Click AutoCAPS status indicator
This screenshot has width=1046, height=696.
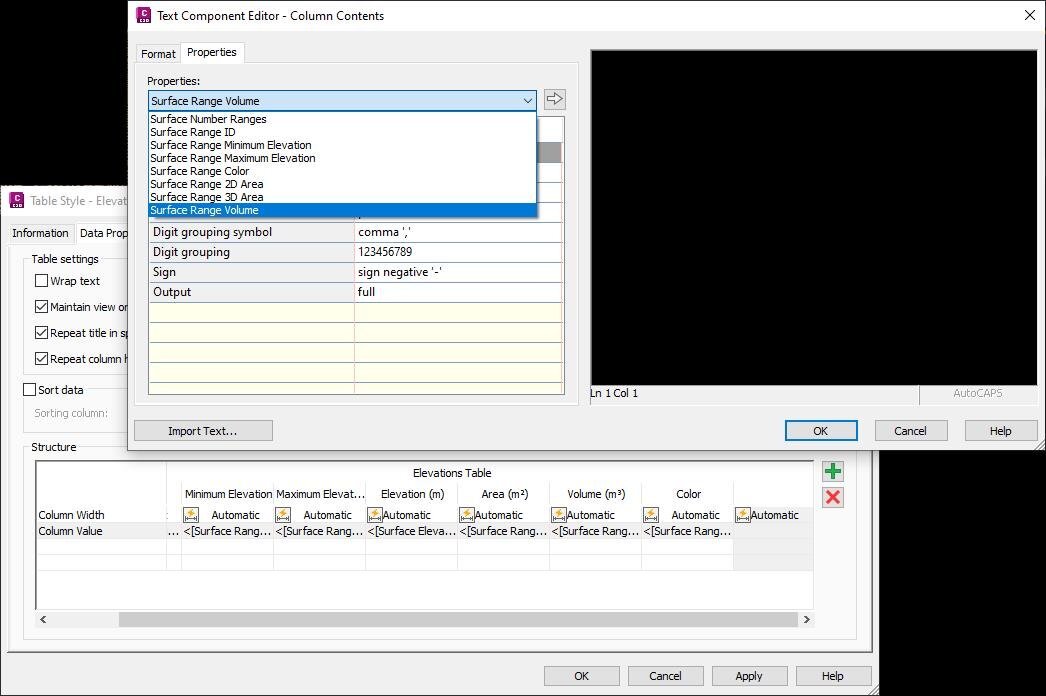(977, 394)
